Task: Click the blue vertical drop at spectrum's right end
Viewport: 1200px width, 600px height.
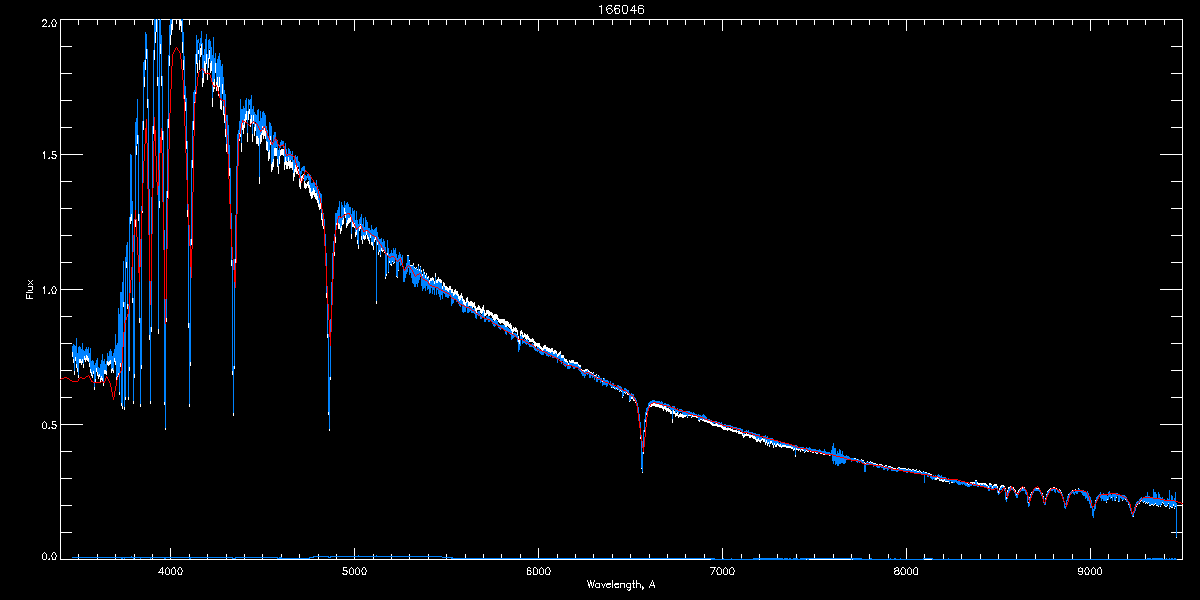Action: 1177,525
